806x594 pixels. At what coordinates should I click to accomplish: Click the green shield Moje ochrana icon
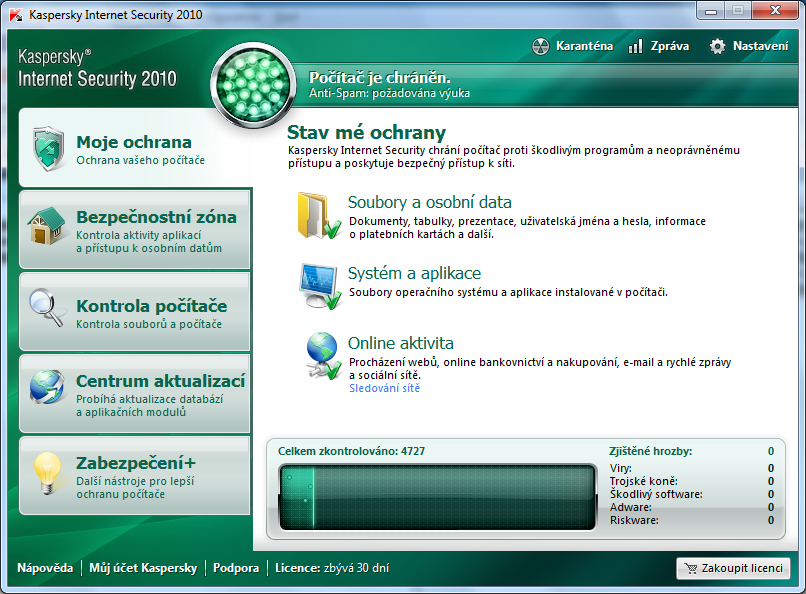tap(48, 149)
